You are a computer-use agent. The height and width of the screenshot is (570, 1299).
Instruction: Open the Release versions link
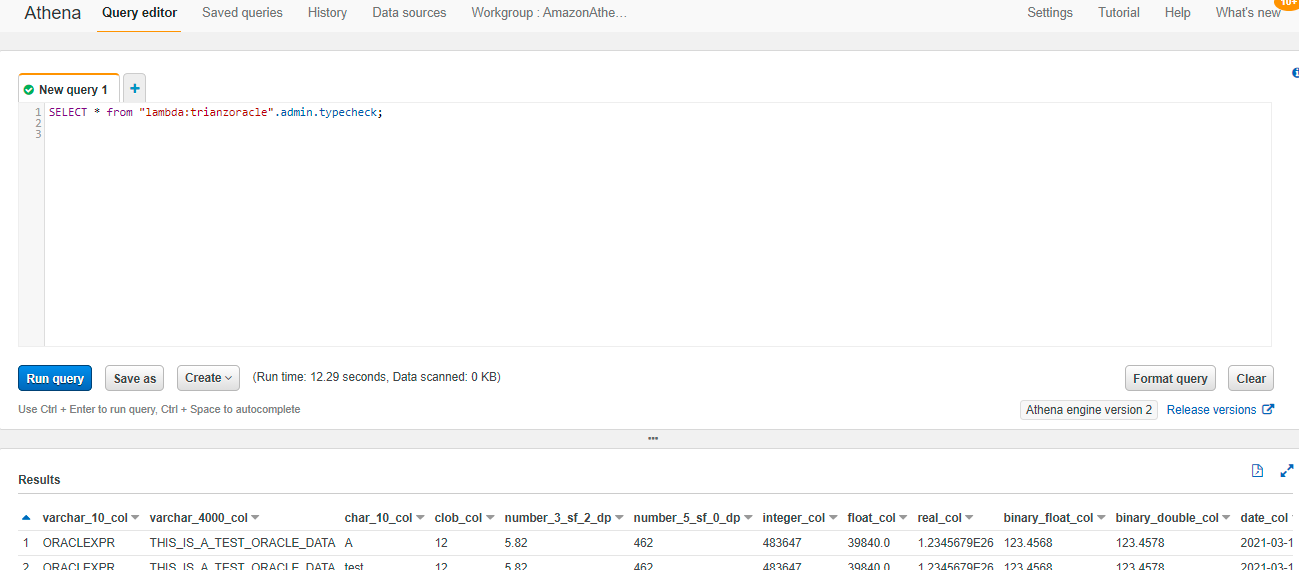point(1211,410)
